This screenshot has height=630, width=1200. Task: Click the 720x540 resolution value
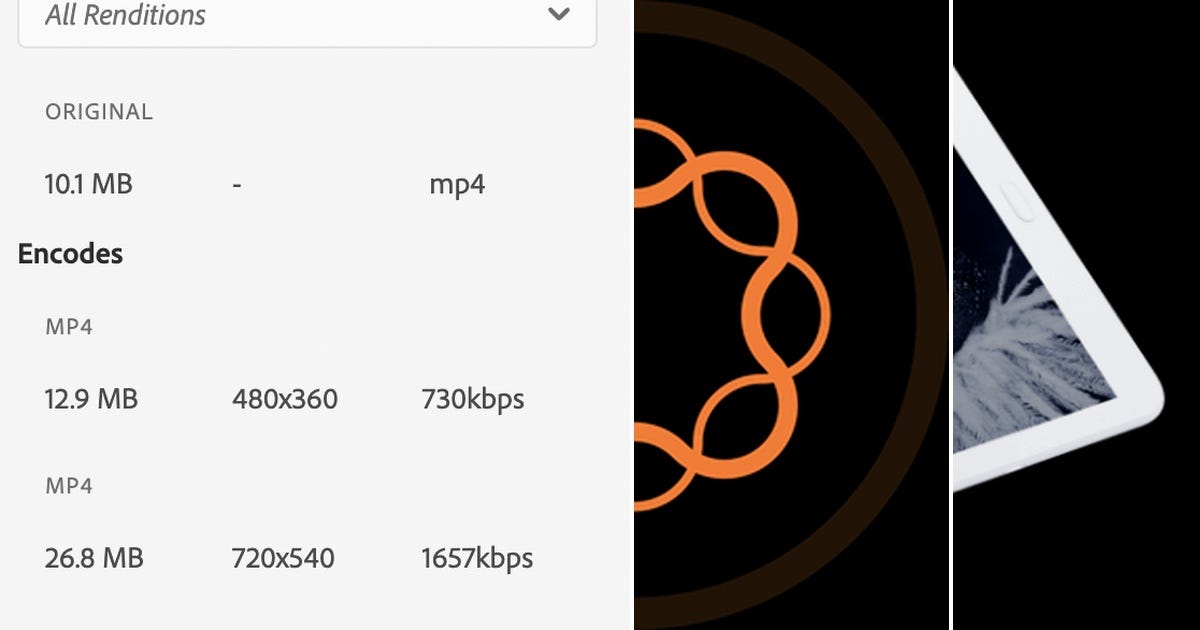point(283,558)
